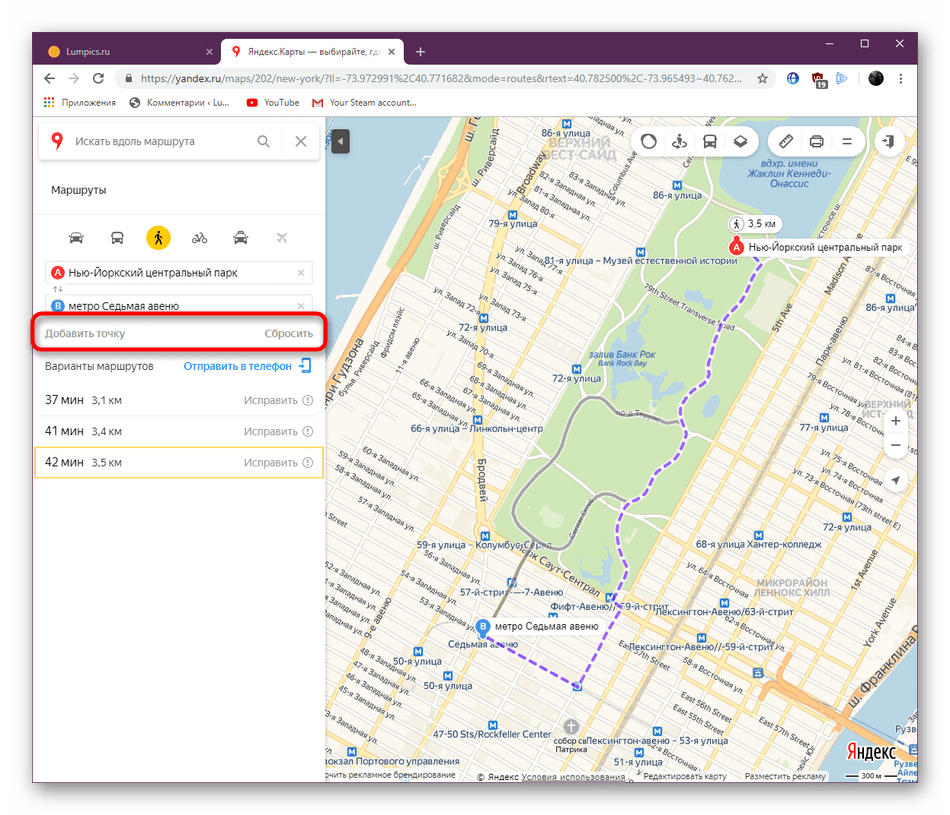Open the Приложения bookmarks shortcut
The width and height of the screenshot is (950, 815).
click(79, 102)
